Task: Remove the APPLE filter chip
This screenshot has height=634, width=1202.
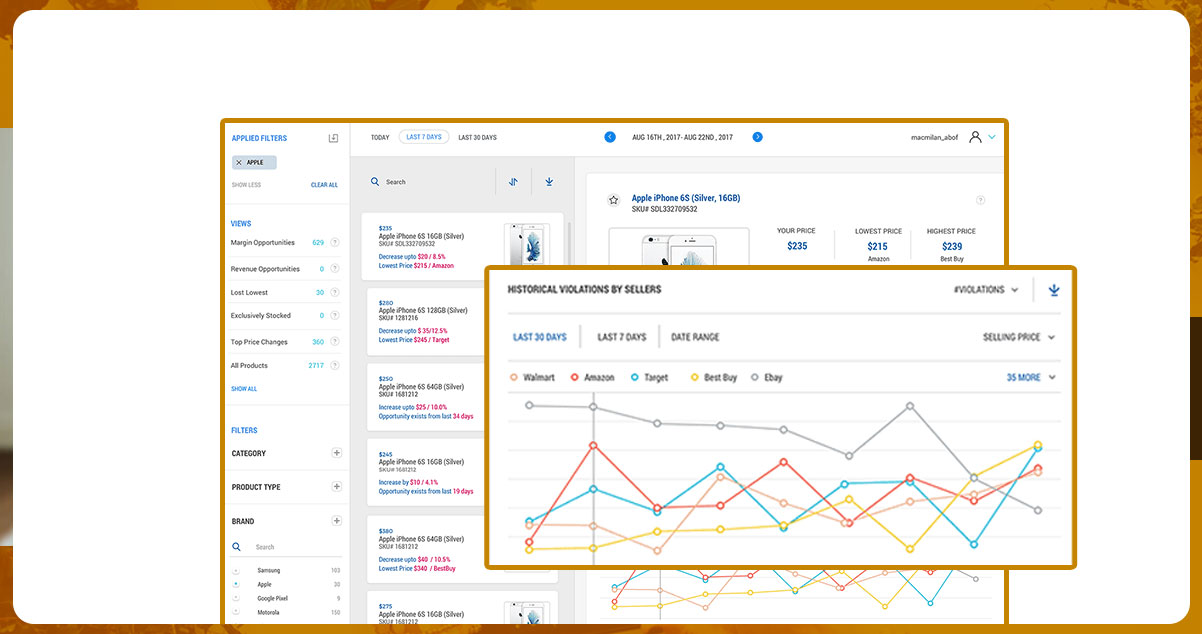Action: 238,162
